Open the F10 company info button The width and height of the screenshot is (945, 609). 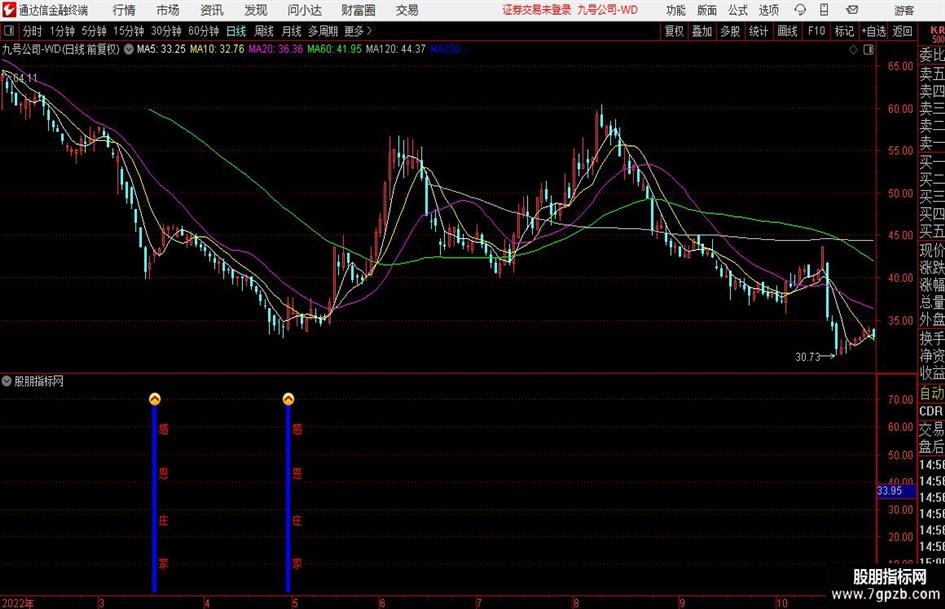[x=816, y=31]
